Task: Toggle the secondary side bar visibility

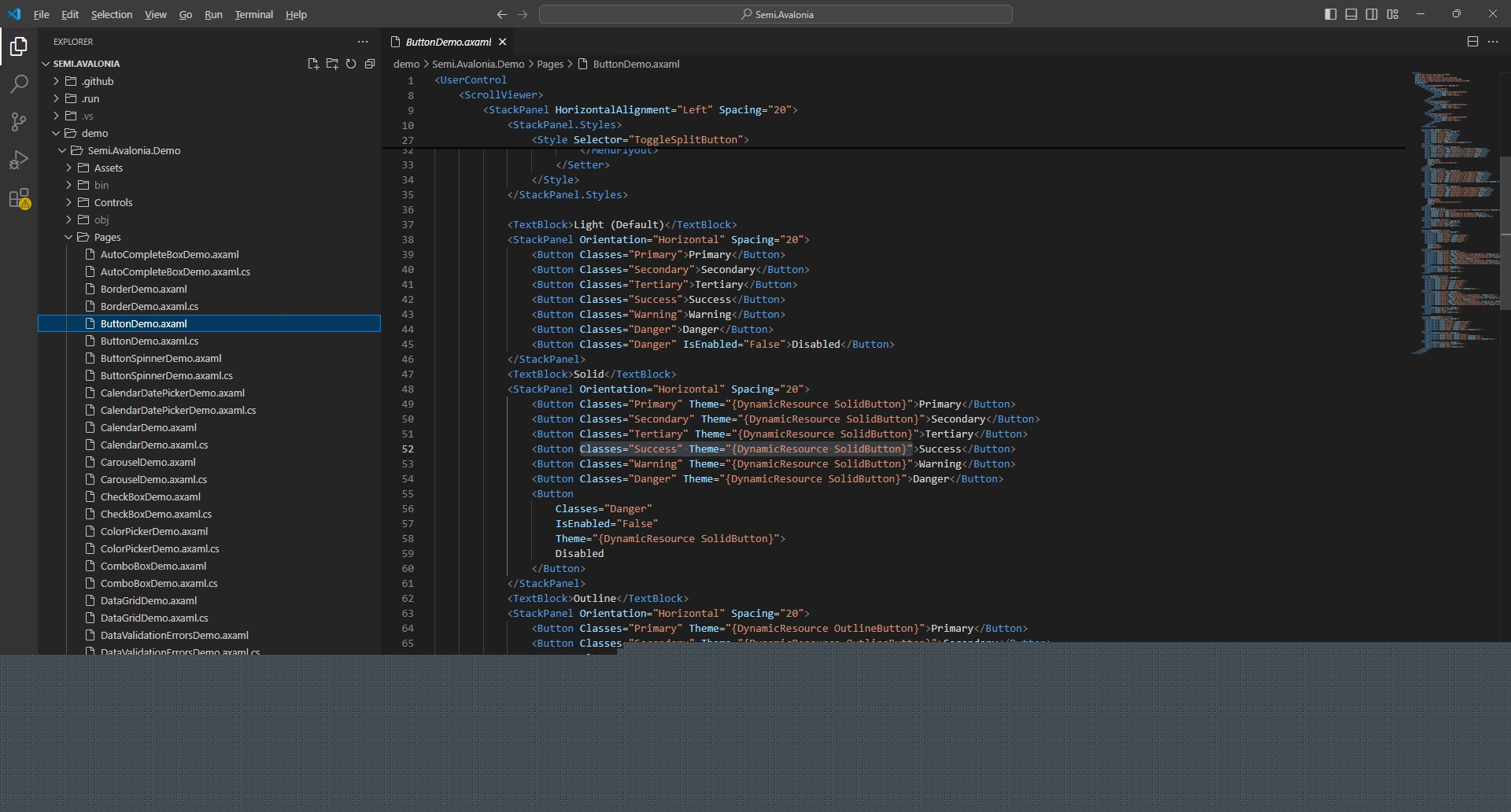Action: pyautogui.click(x=1372, y=14)
